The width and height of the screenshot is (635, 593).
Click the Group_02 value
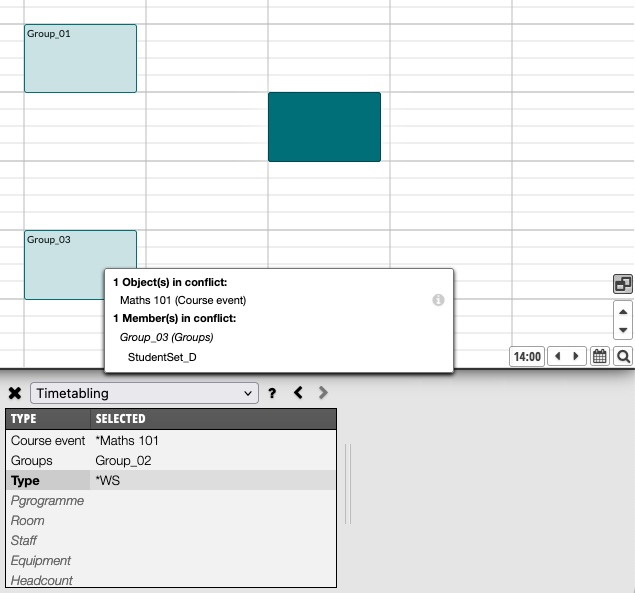123,461
